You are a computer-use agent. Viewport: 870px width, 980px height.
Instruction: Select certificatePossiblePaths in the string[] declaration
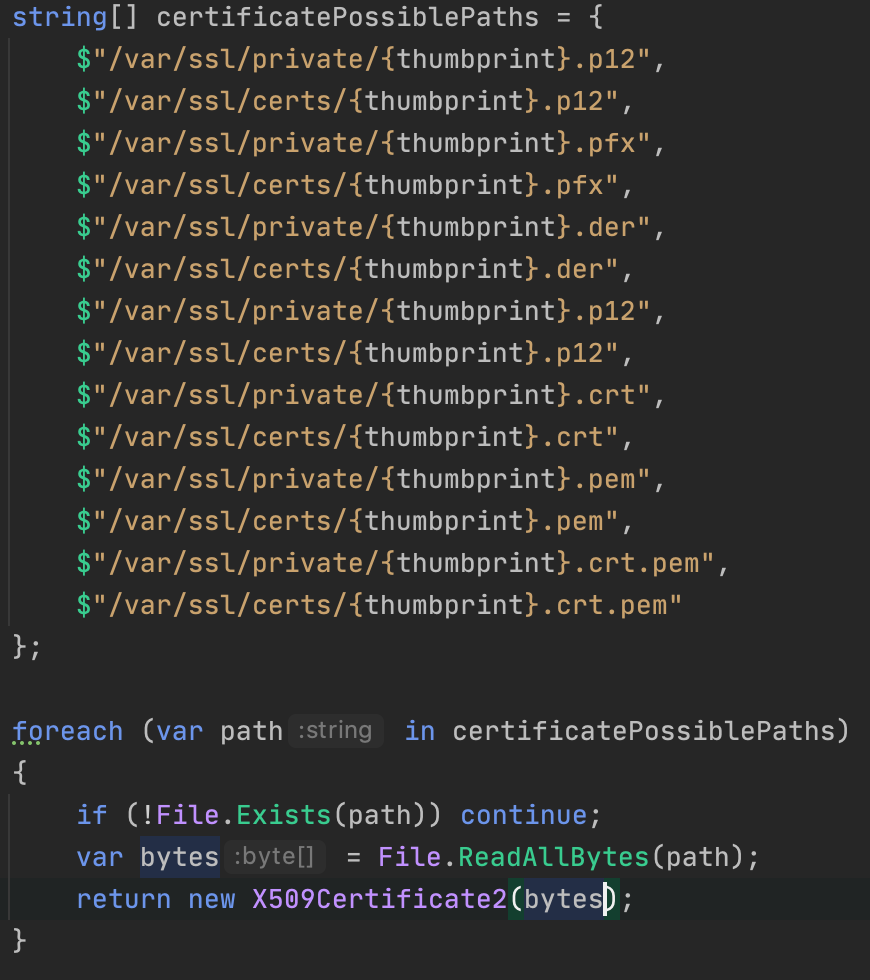(348, 17)
